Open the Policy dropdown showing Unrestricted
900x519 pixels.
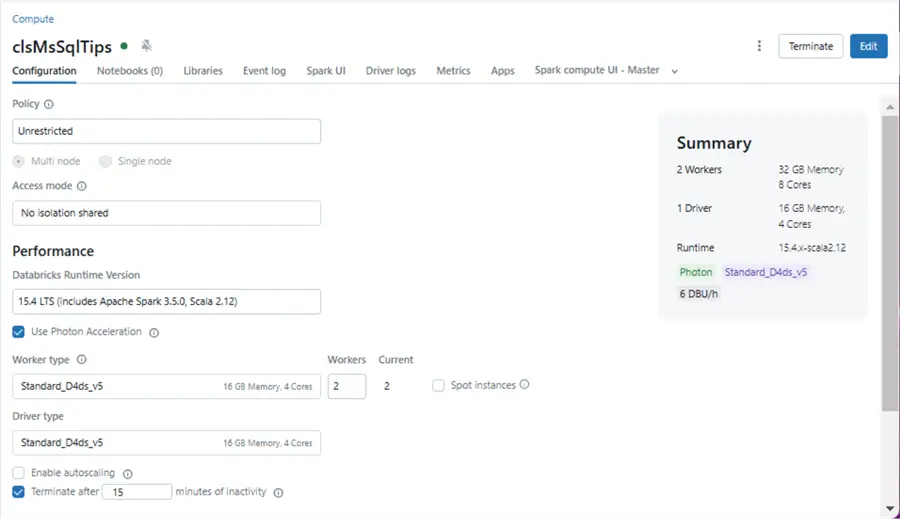coord(166,131)
